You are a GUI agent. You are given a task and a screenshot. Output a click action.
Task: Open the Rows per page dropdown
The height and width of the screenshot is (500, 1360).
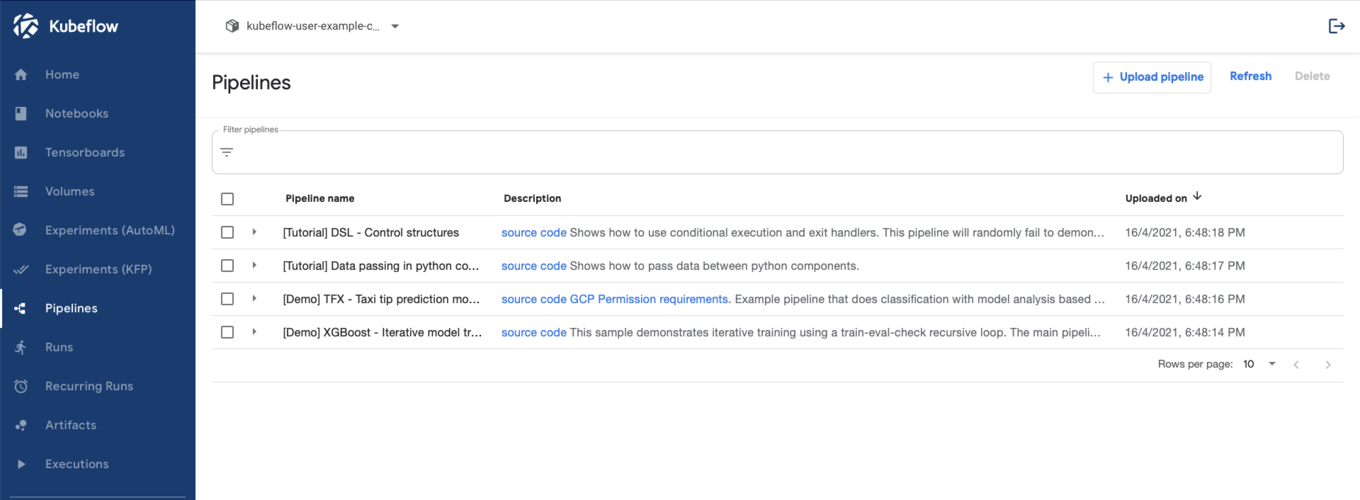pyautogui.click(x=1259, y=364)
